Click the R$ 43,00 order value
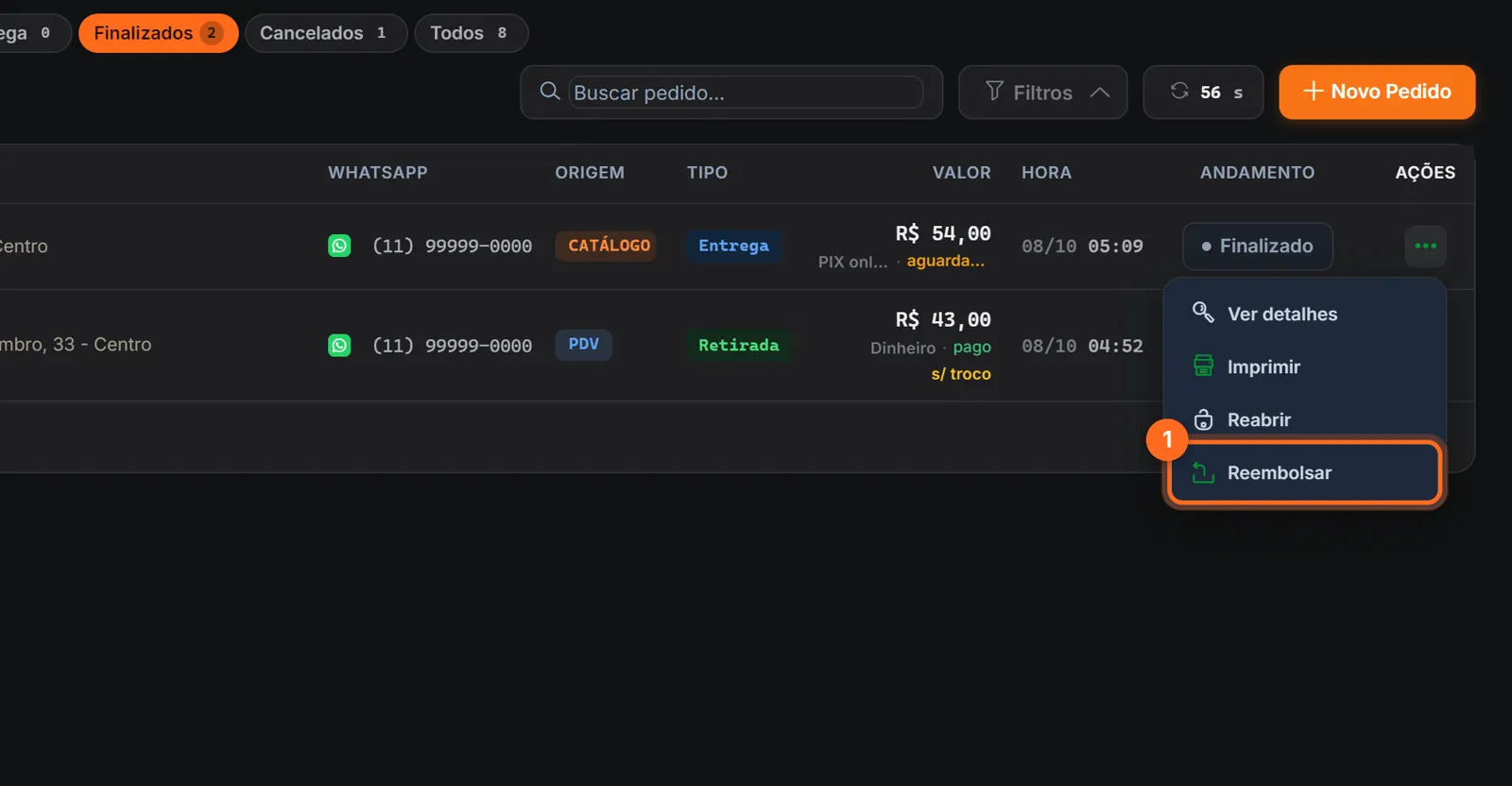The height and width of the screenshot is (786, 1512). click(943, 319)
